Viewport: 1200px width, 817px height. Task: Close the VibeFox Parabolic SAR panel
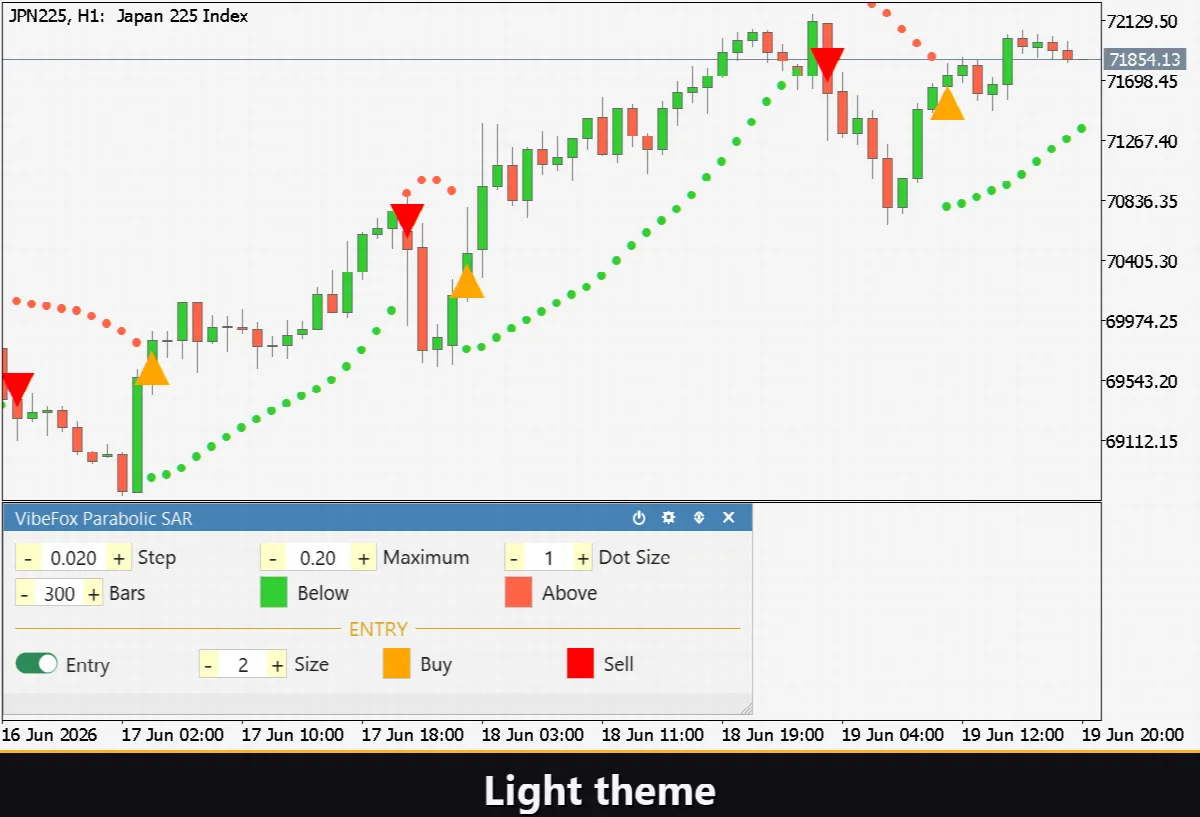[x=729, y=517]
